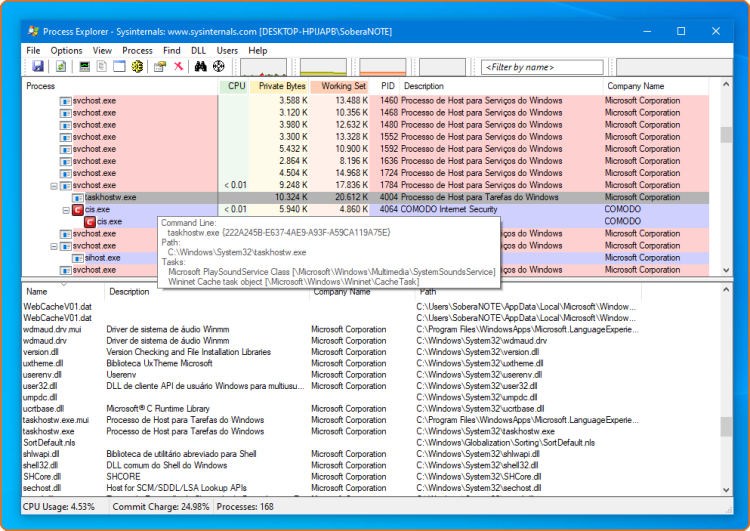750x531 pixels.
Task: Click the Refresh Now toolbar icon
Action: pyautogui.click(x=61, y=66)
